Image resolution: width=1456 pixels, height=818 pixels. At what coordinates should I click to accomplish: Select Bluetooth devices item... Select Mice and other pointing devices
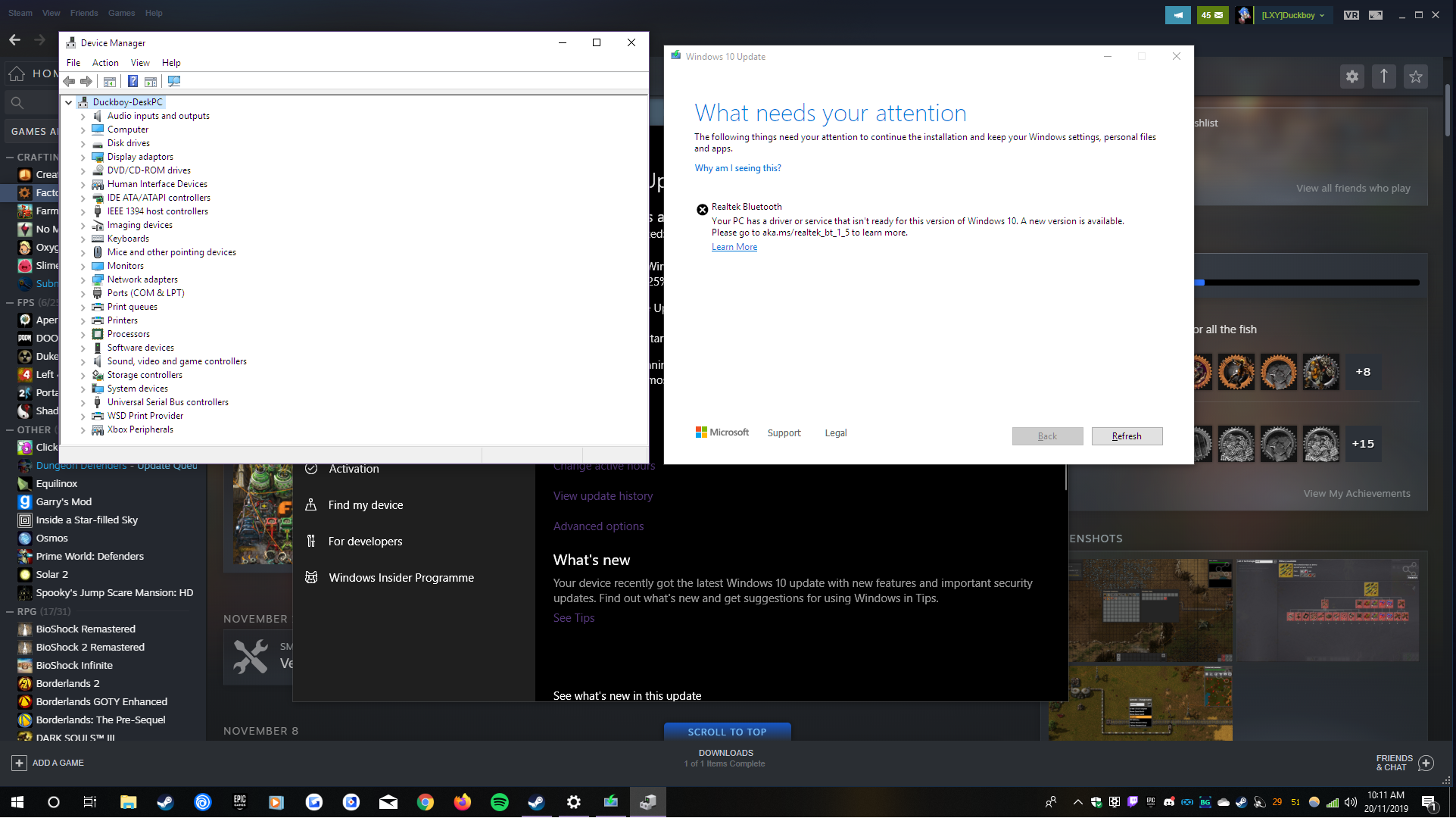pos(171,253)
